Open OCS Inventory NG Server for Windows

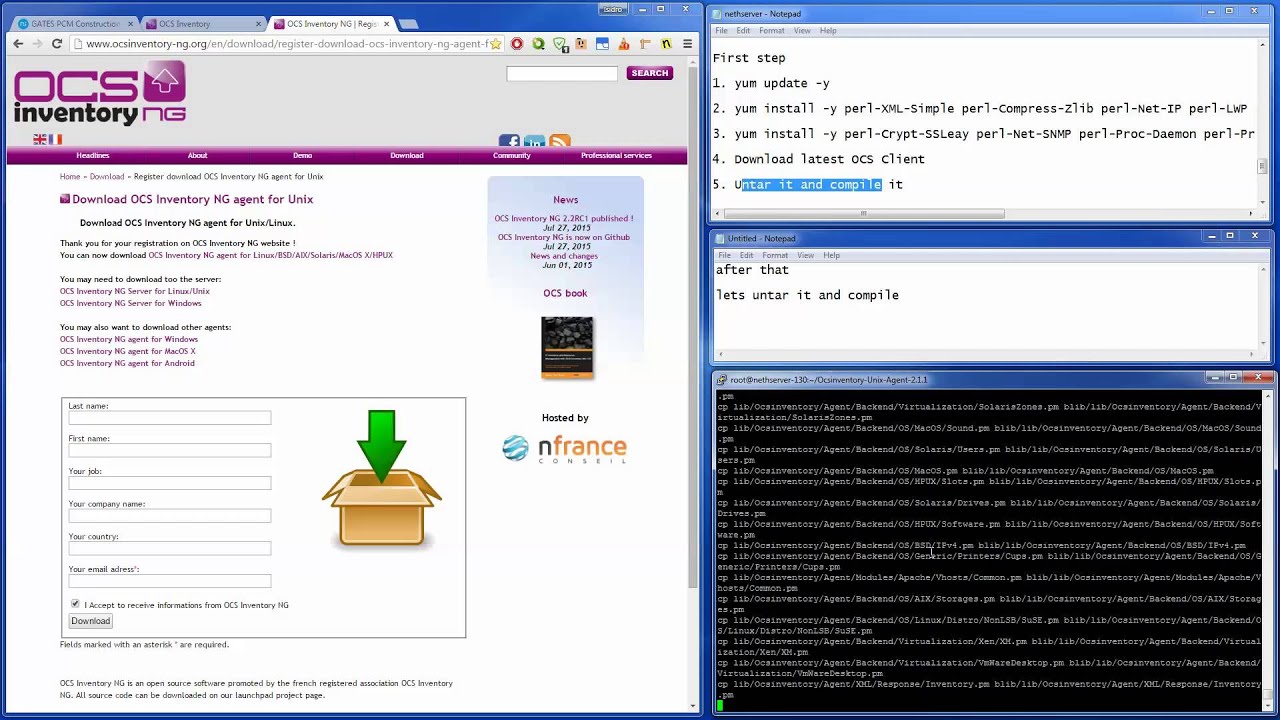point(130,303)
